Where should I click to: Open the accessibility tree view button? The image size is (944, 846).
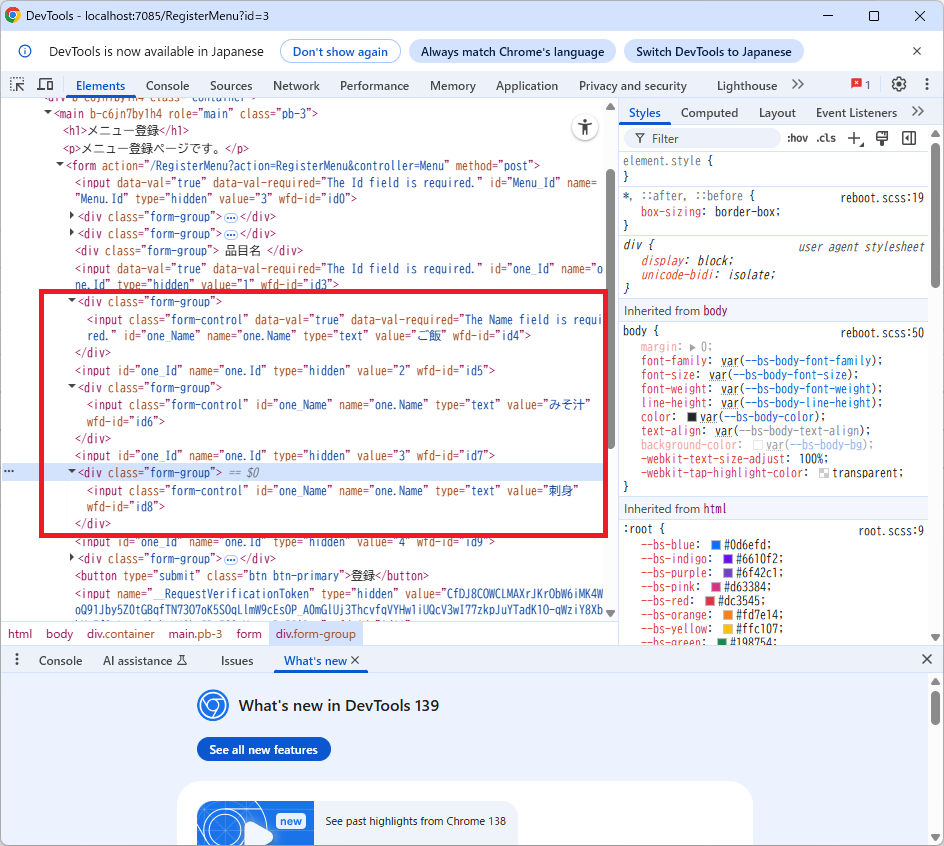click(584, 127)
